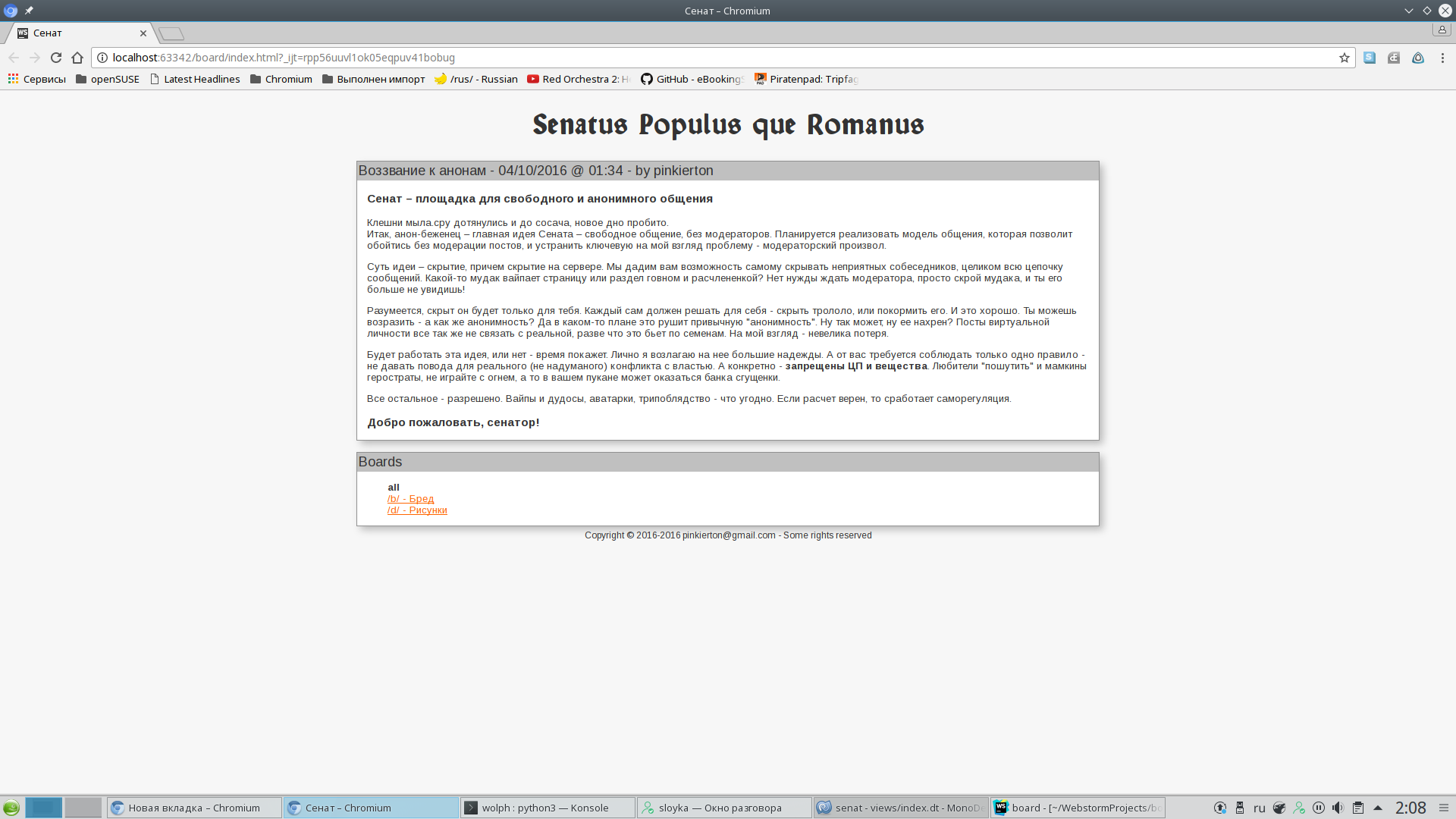Click the pause circle tray icon
The height and width of the screenshot is (819, 1456).
click(1319, 808)
